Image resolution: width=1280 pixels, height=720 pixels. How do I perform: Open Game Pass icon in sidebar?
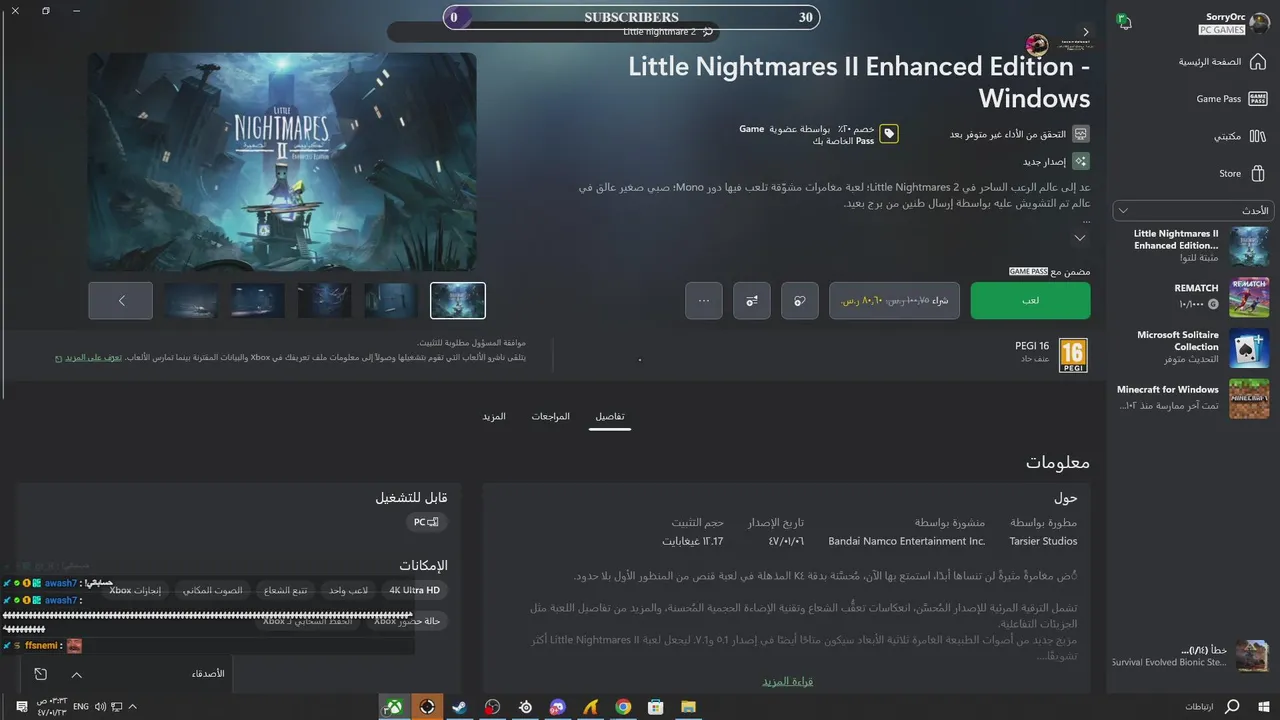click(x=1257, y=99)
